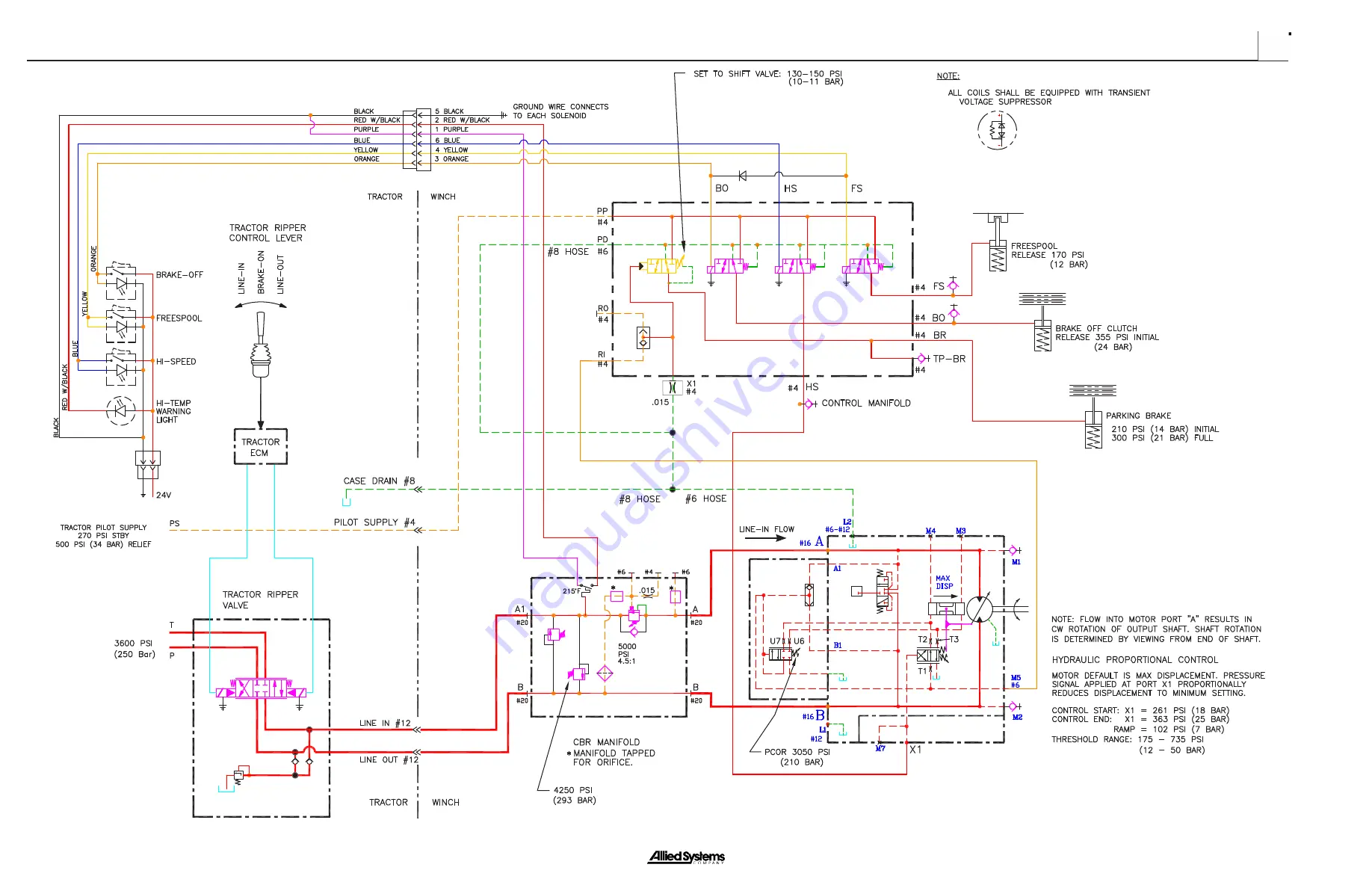Click the '3600 PSI (250 Bar)' label
This screenshot has width=1372, height=888.
[x=135, y=649]
